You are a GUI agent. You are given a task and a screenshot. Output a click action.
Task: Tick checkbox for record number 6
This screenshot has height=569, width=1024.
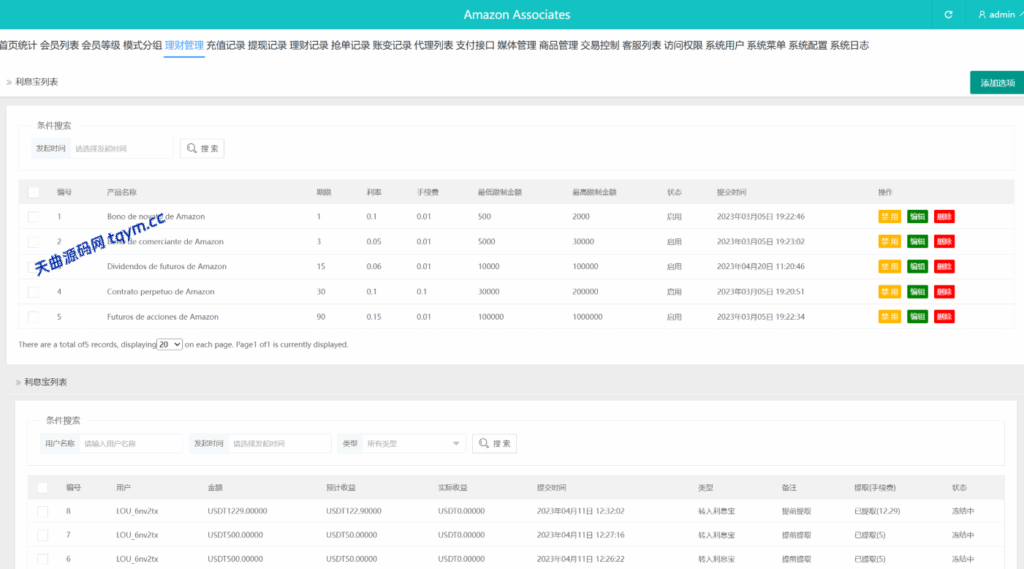[42, 559]
